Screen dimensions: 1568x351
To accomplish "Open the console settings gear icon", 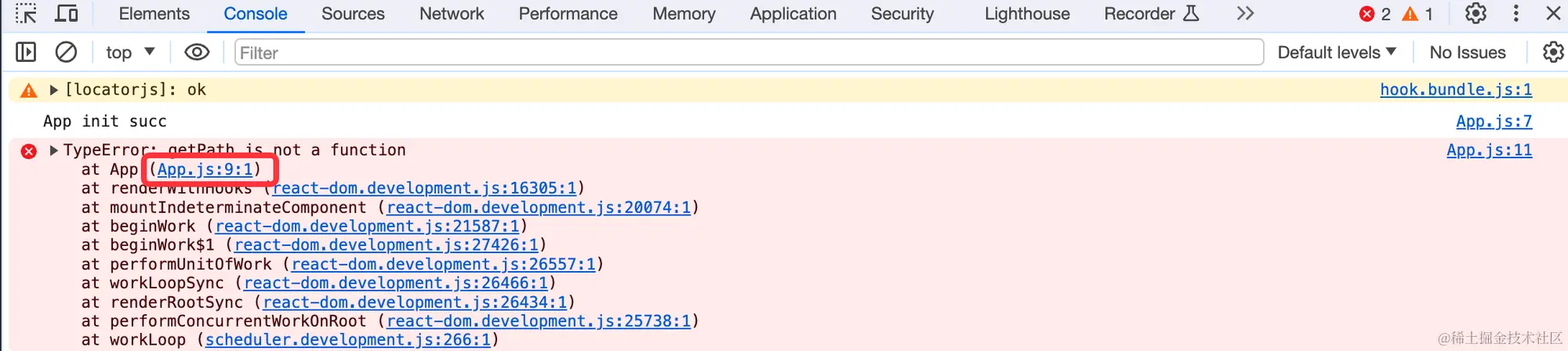I will pos(1552,52).
